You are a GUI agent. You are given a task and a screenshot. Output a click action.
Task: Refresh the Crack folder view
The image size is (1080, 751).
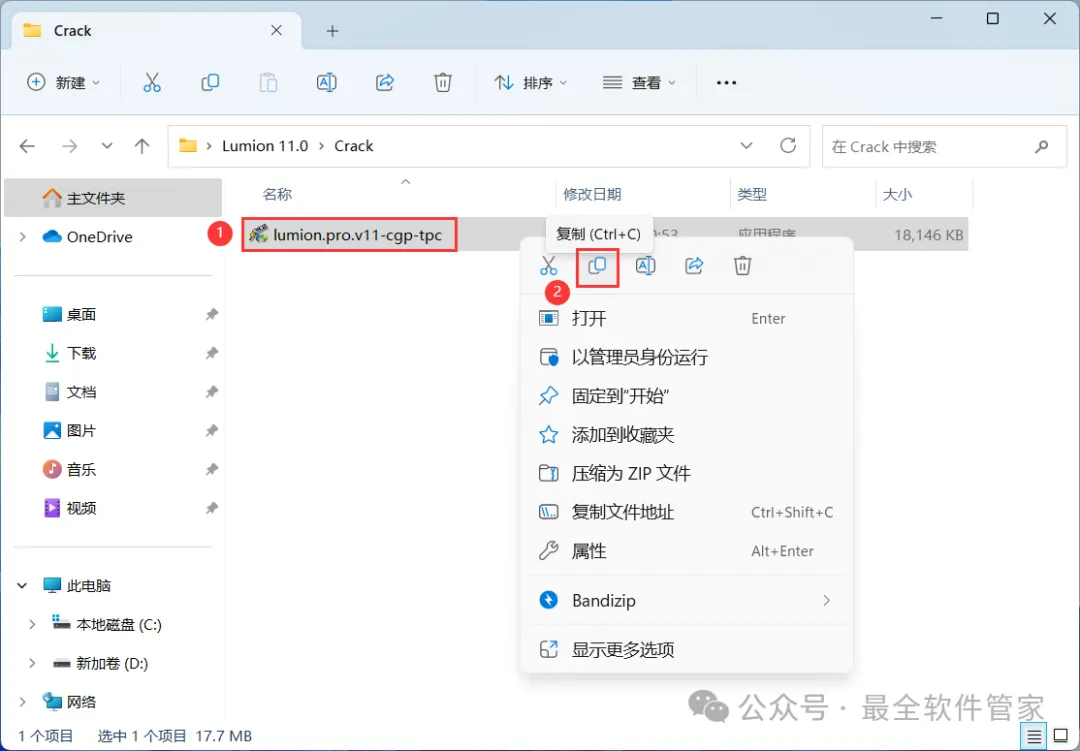[x=788, y=145]
